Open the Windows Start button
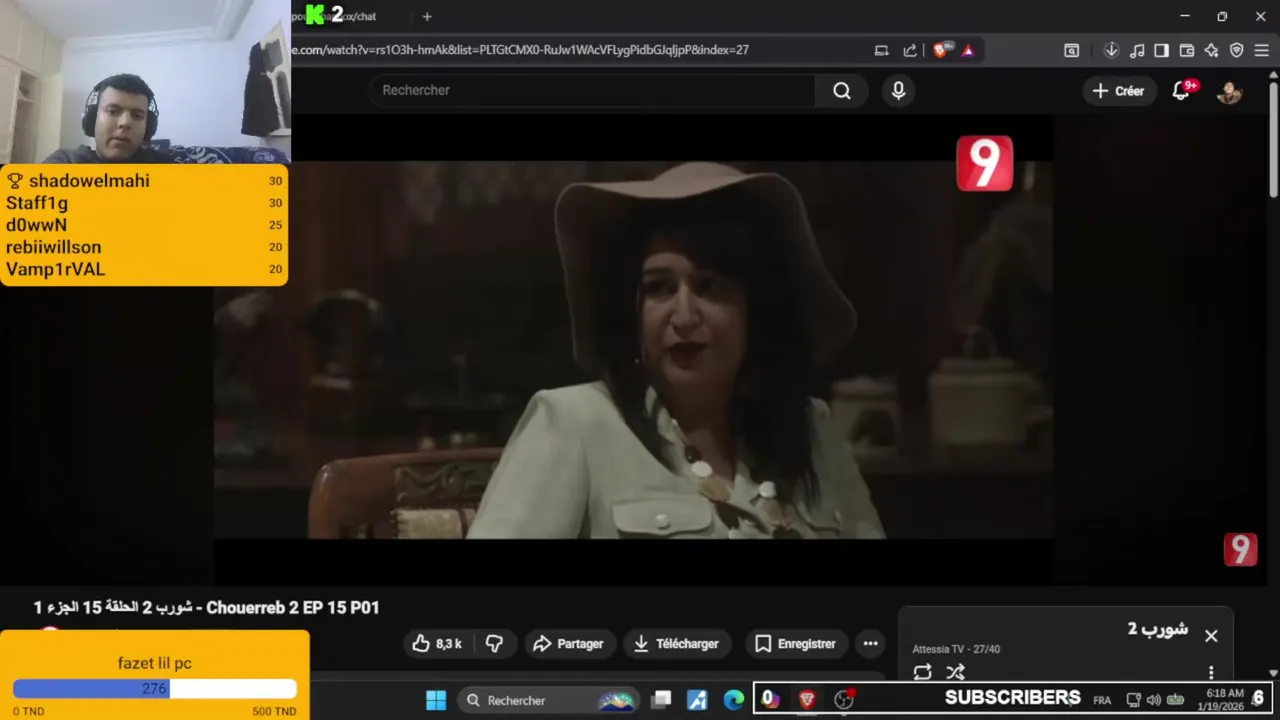The height and width of the screenshot is (720, 1280). coord(436,700)
